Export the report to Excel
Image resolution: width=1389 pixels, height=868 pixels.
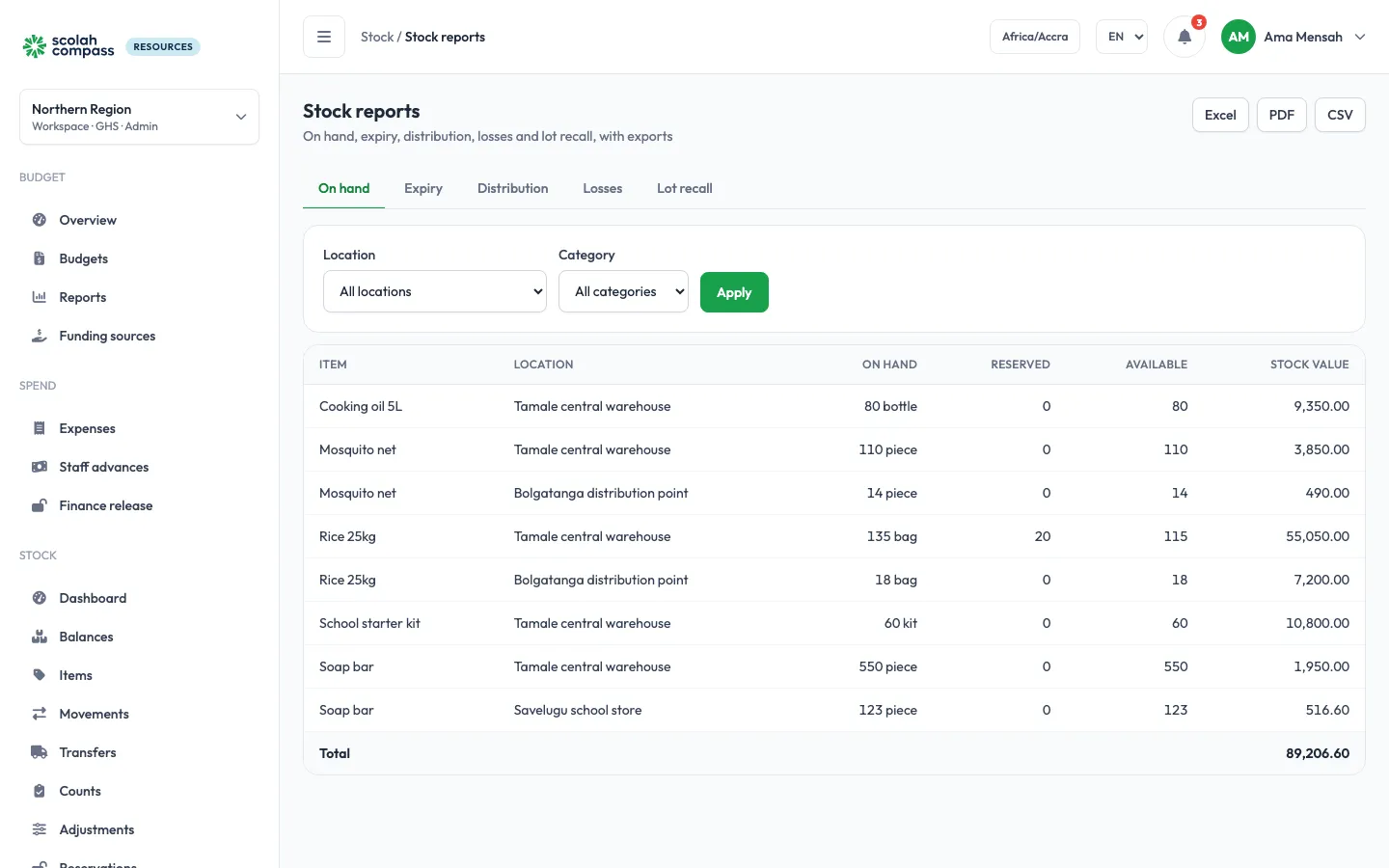click(x=1220, y=115)
